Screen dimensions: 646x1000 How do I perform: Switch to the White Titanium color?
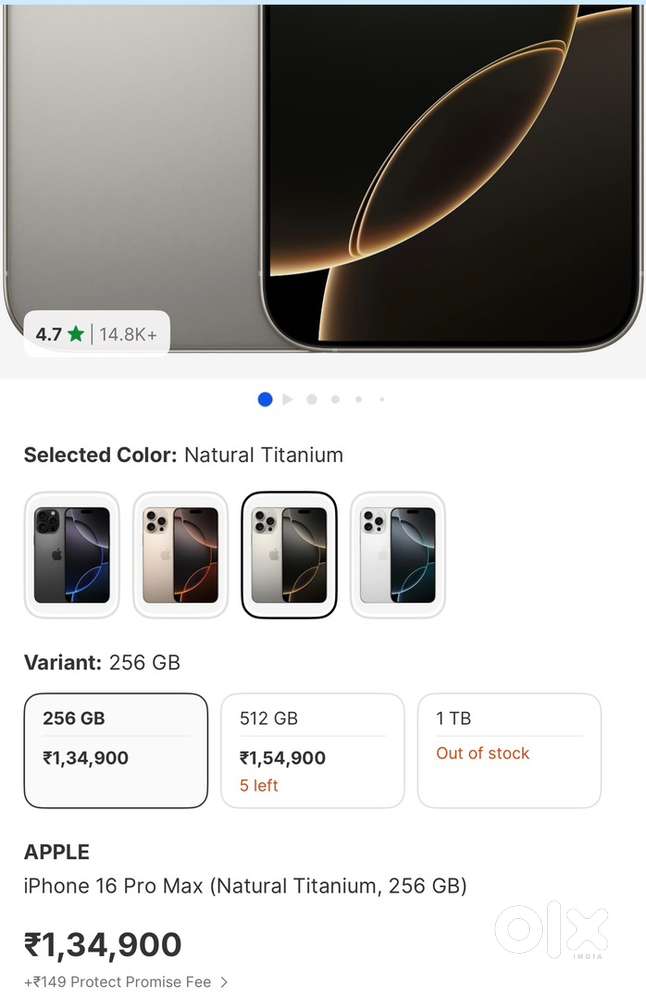(x=398, y=555)
